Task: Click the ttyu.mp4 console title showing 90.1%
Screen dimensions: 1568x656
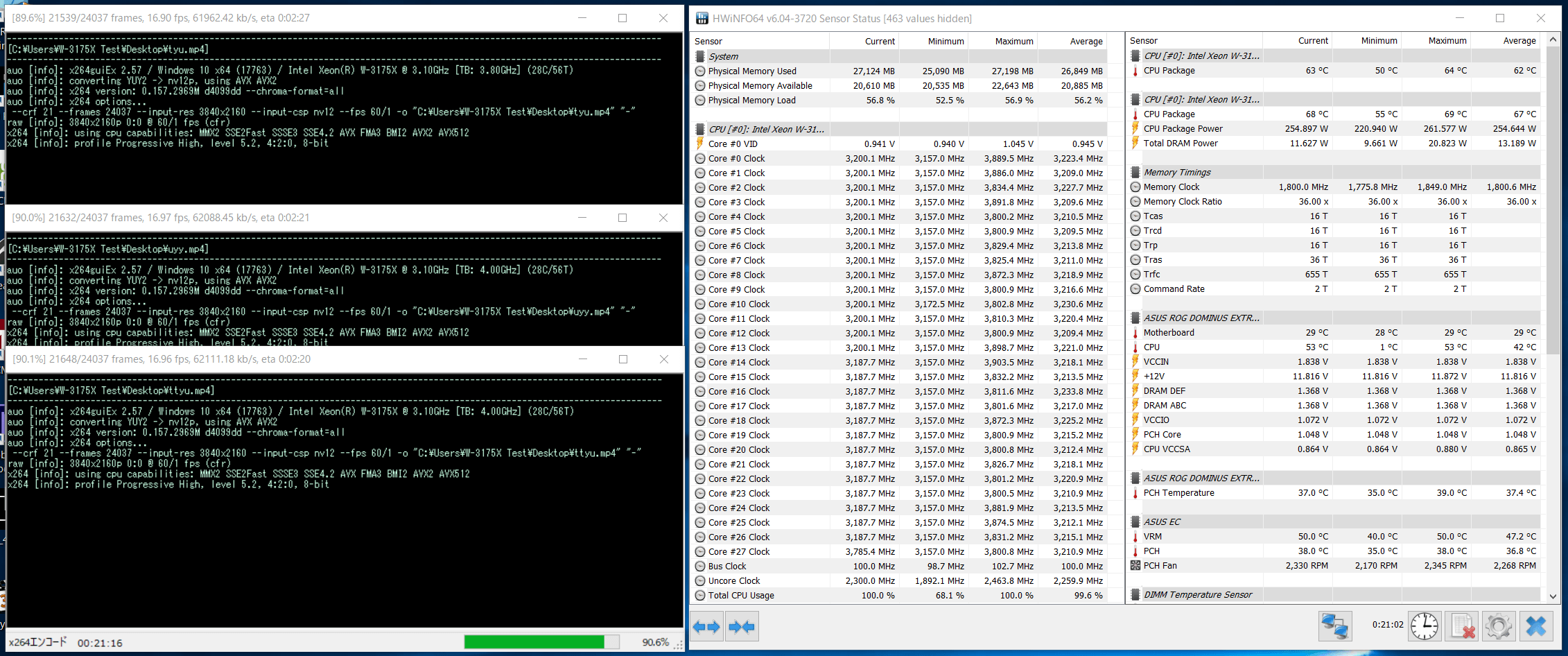Action: [162, 359]
